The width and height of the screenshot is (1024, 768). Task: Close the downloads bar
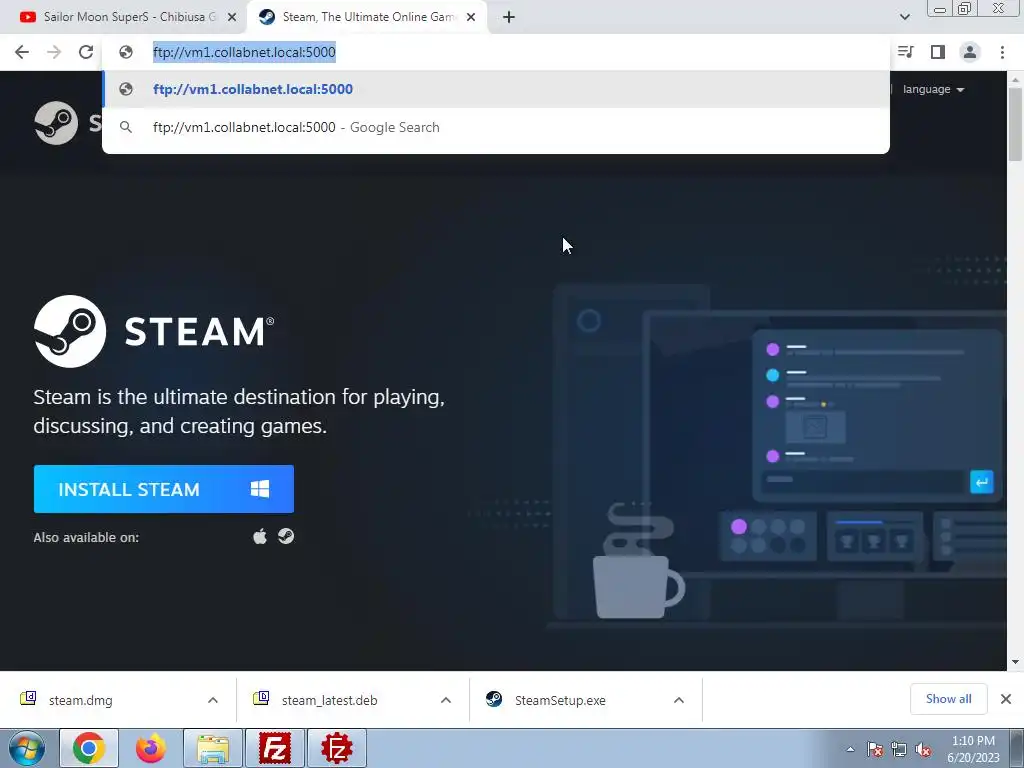[1006, 699]
